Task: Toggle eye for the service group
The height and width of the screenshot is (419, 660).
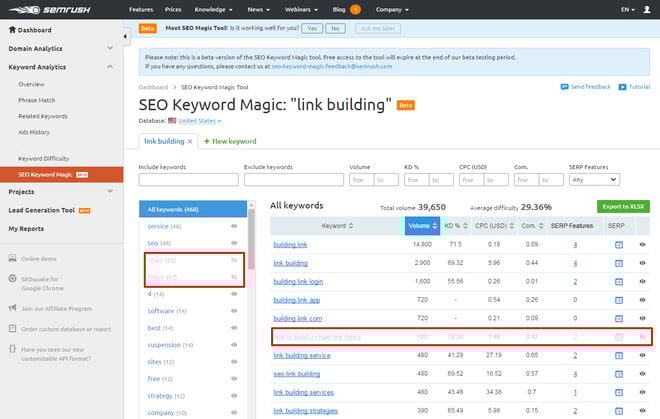Action: pos(234,226)
